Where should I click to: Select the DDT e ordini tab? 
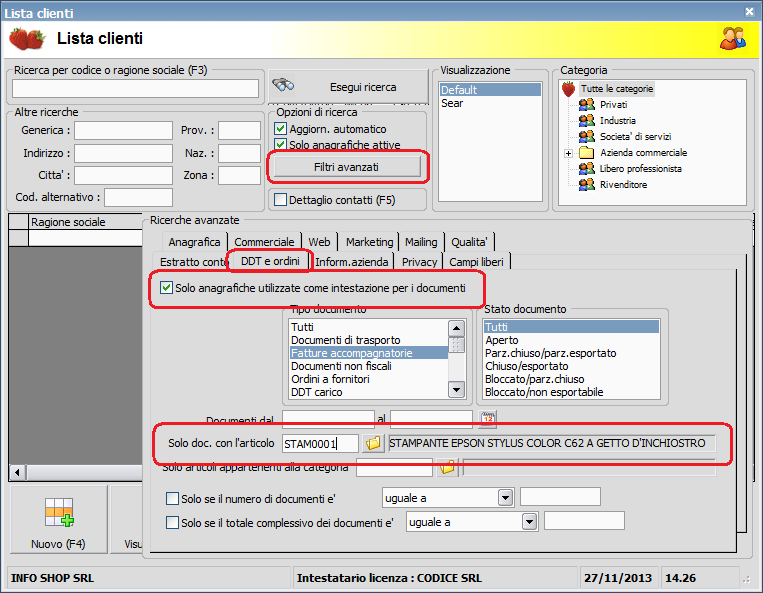click(x=270, y=261)
